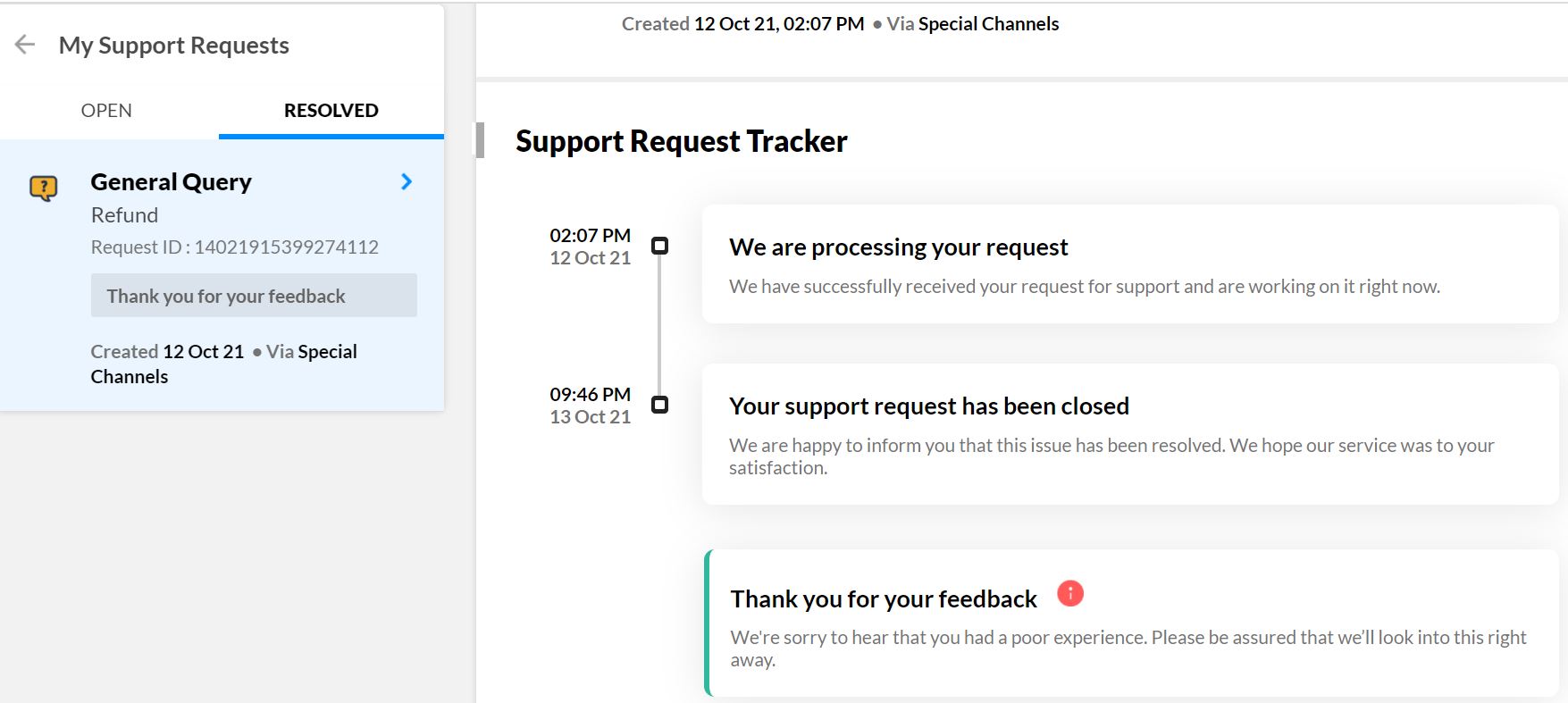
Task: Click the gray Thank you for your feedback badge
Action: click(254, 296)
